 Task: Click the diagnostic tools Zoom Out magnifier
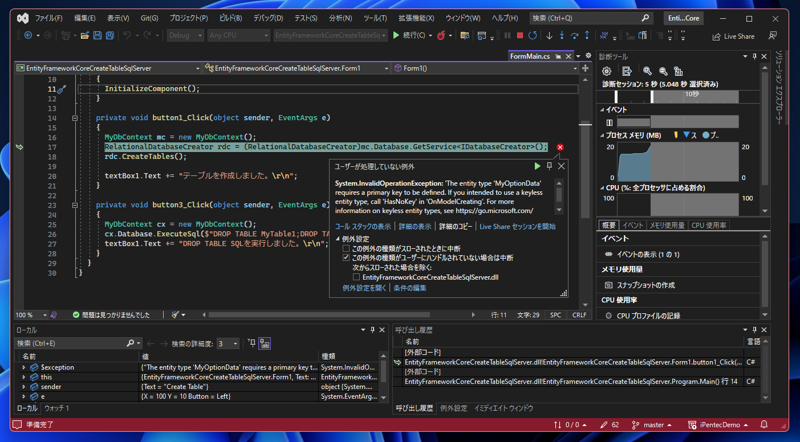pos(663,71)
